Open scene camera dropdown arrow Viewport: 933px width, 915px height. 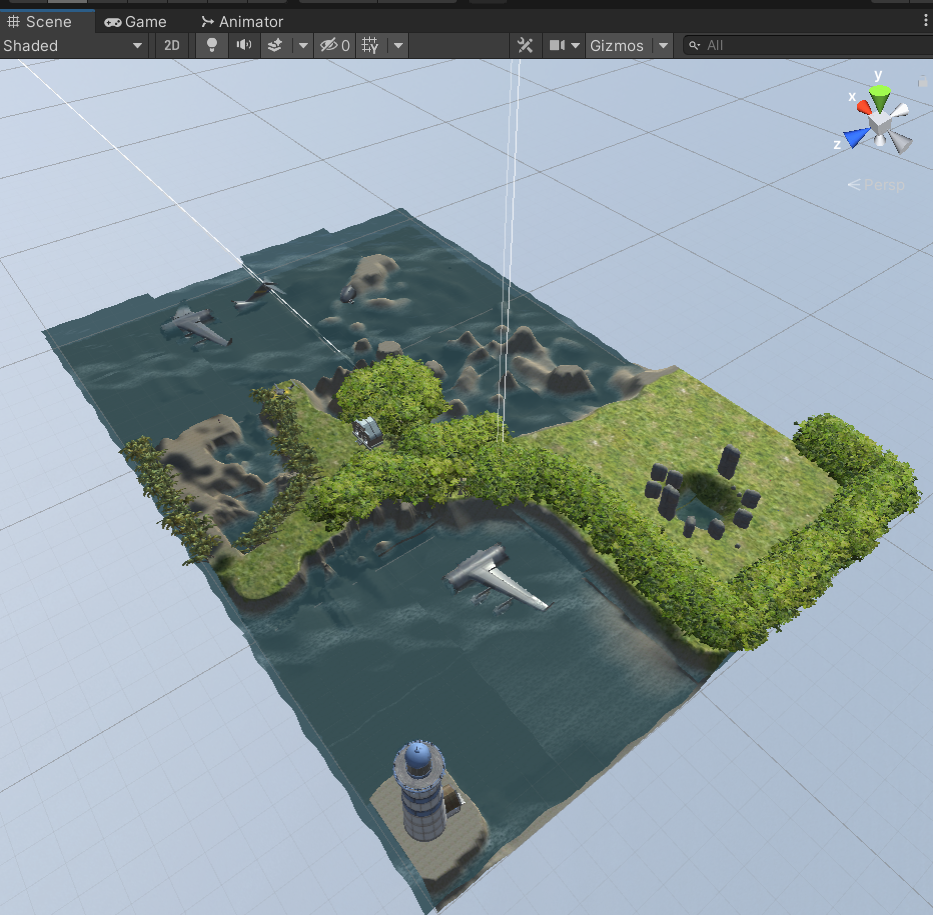575,46
